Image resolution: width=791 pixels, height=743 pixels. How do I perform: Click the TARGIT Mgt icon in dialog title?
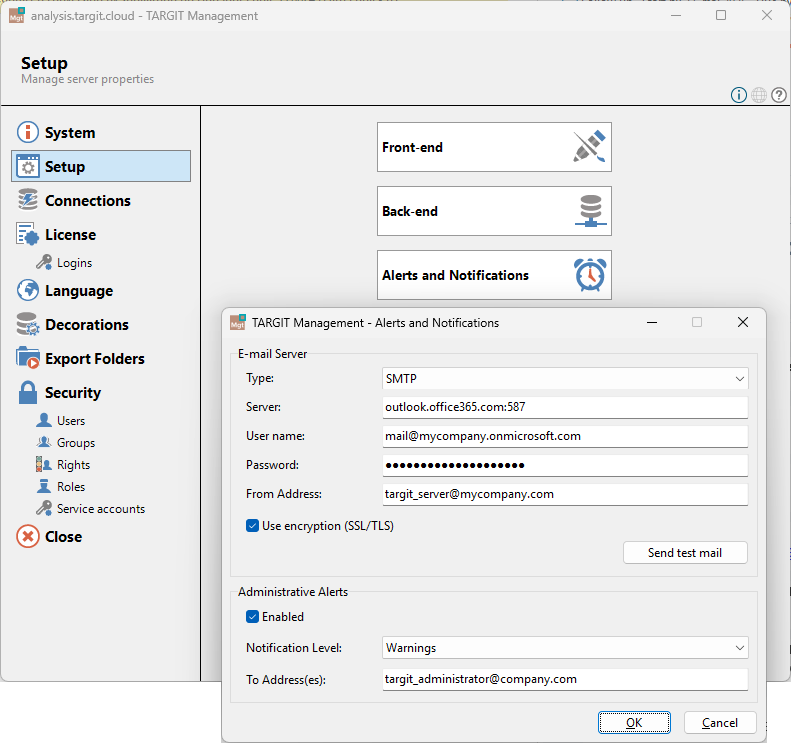point(238,322)
